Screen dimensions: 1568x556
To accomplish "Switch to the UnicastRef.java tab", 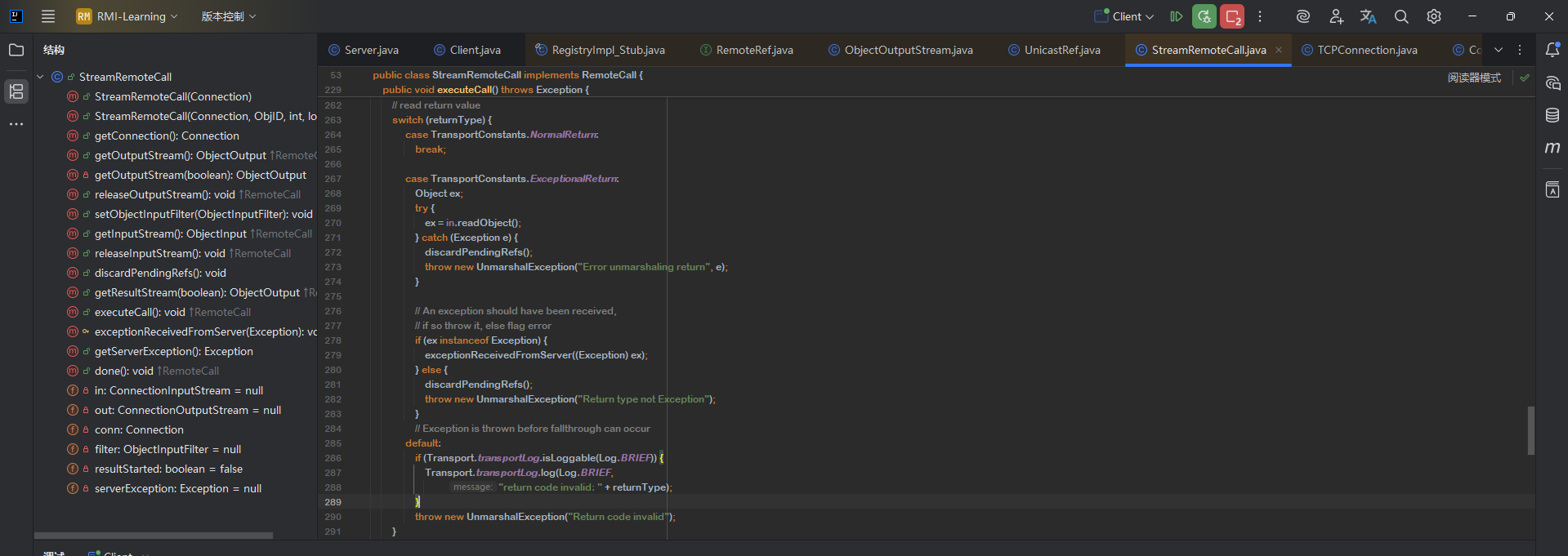I will coord(1061,50).
